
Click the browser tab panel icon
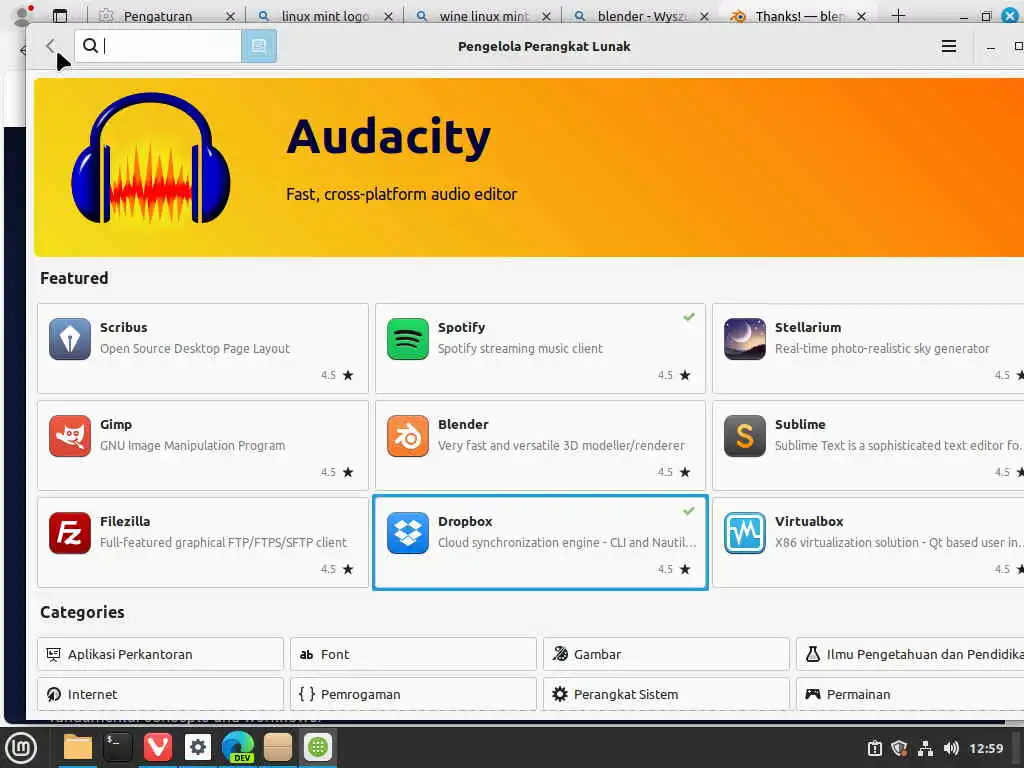coord(59,15)
